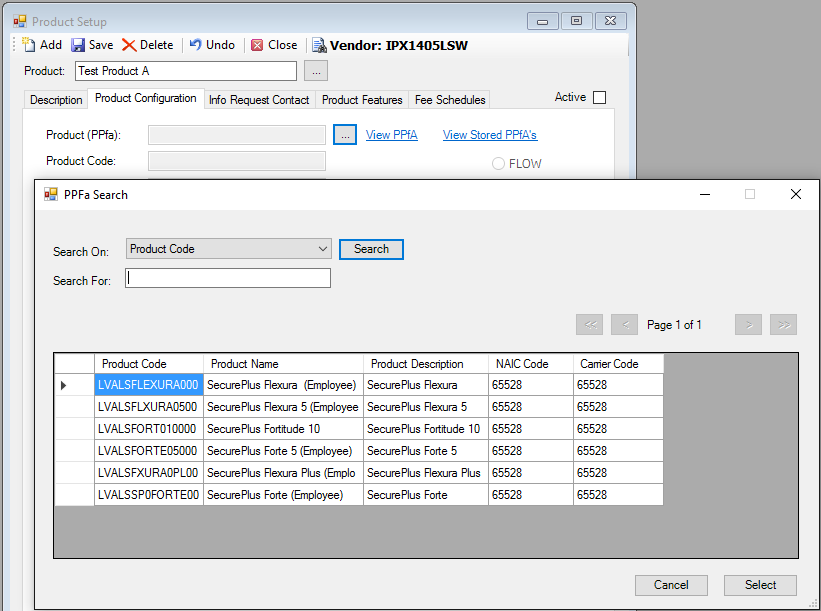Click the Undo arrow icon
This screenshot has height=611, width=821.
pos(196,45)
